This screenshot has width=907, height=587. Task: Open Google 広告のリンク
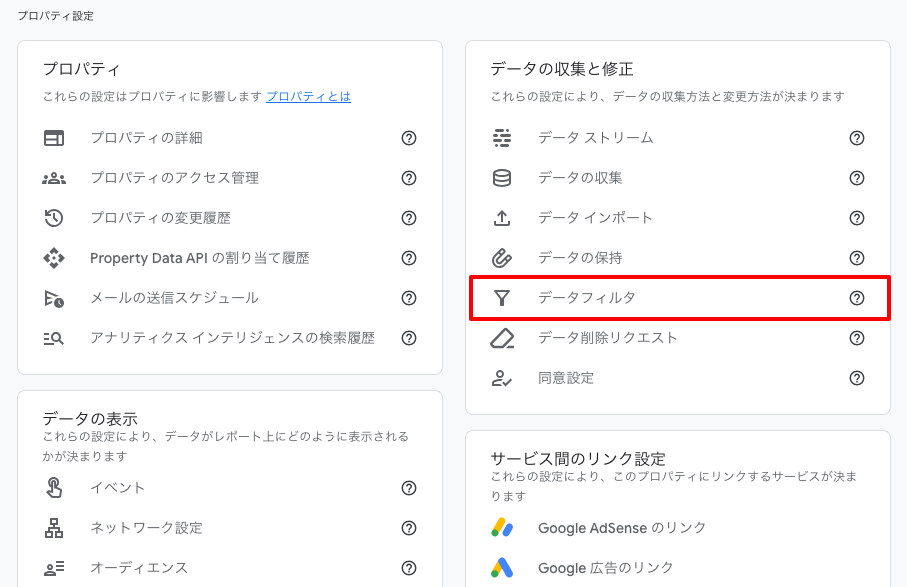pos(606,568)
